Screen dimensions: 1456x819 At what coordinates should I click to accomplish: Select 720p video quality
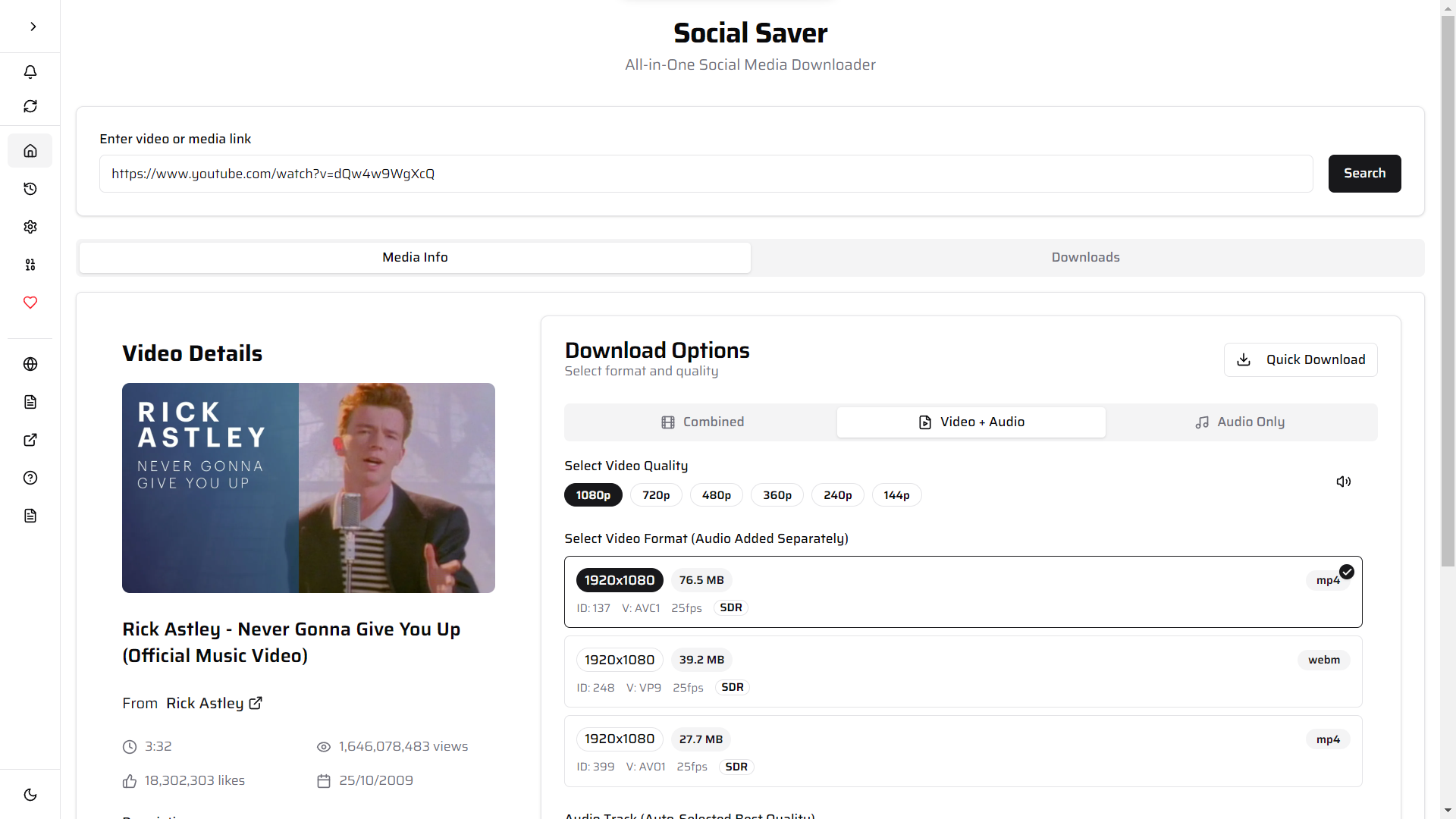point(656,495)
